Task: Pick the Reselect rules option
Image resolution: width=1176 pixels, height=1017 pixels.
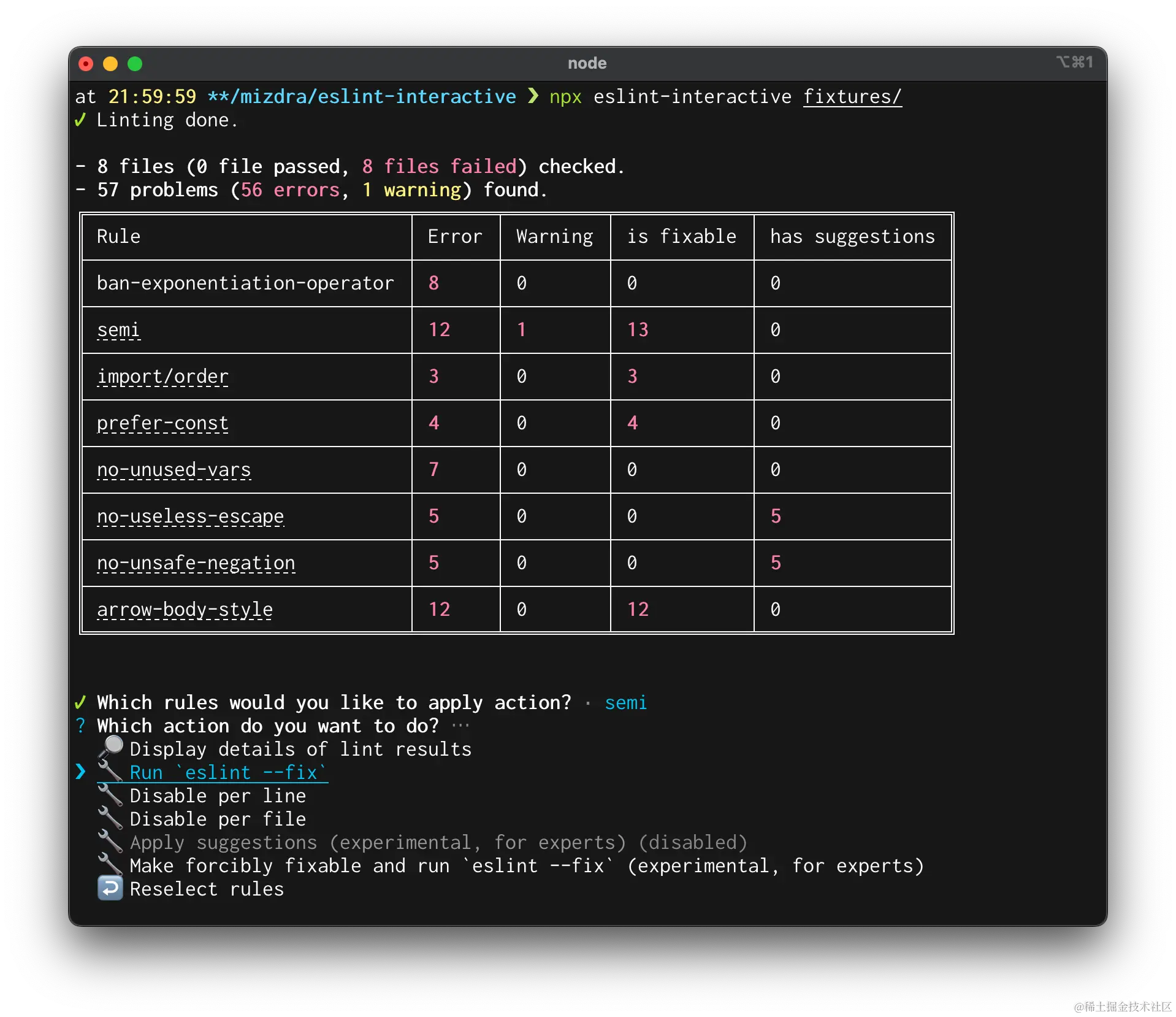Action: pos(207,889)
